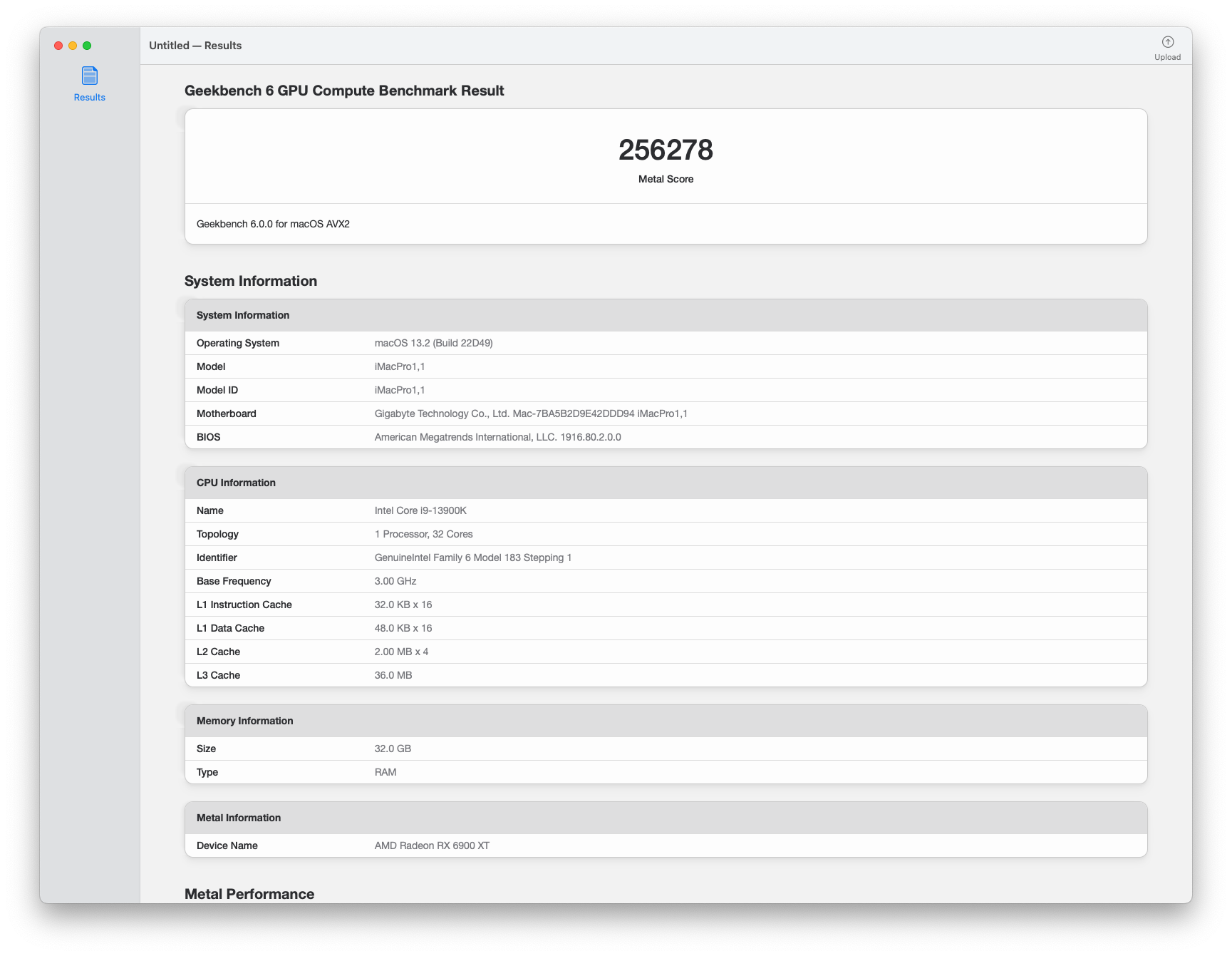Minimize the window with yellow button
The width and height of the screenshot is (1232, 956).
point(73,46)
